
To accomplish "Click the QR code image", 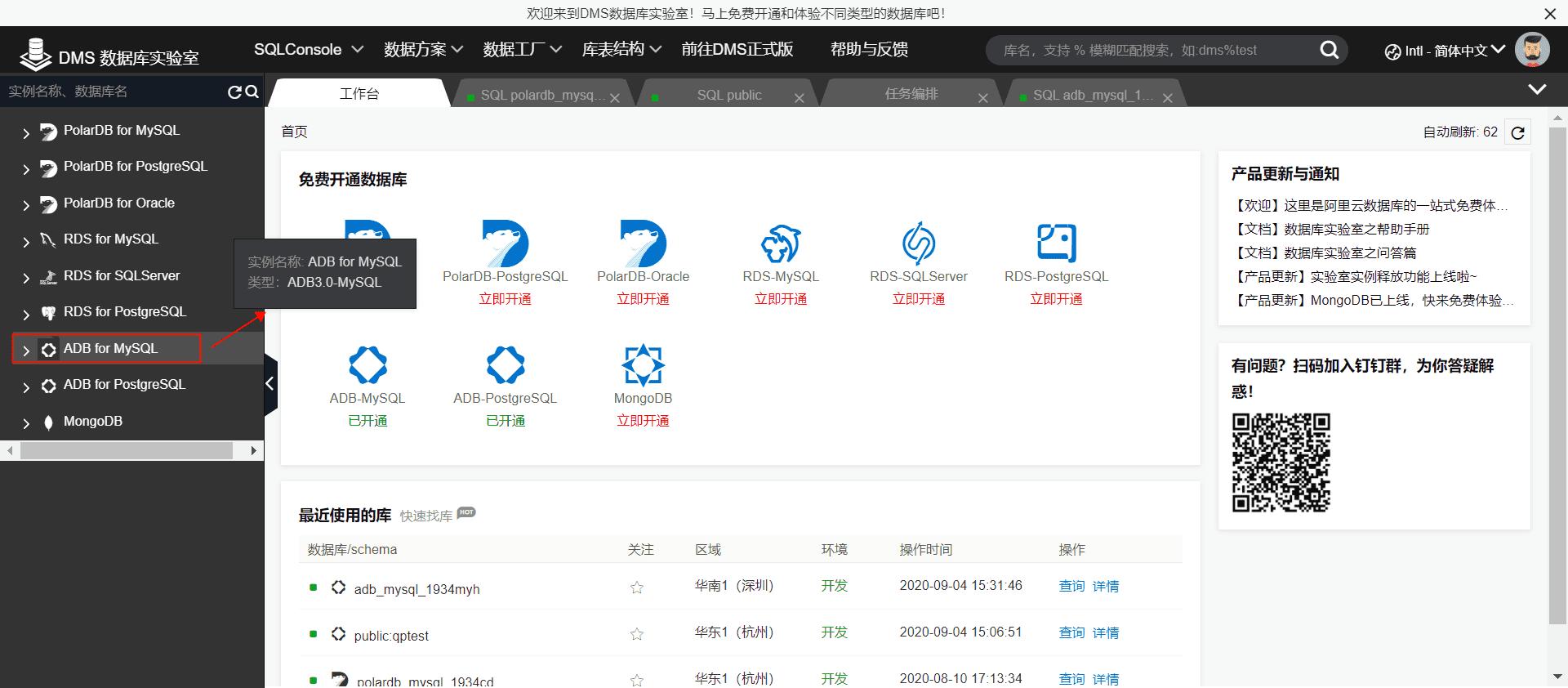I will [1281, 462].
